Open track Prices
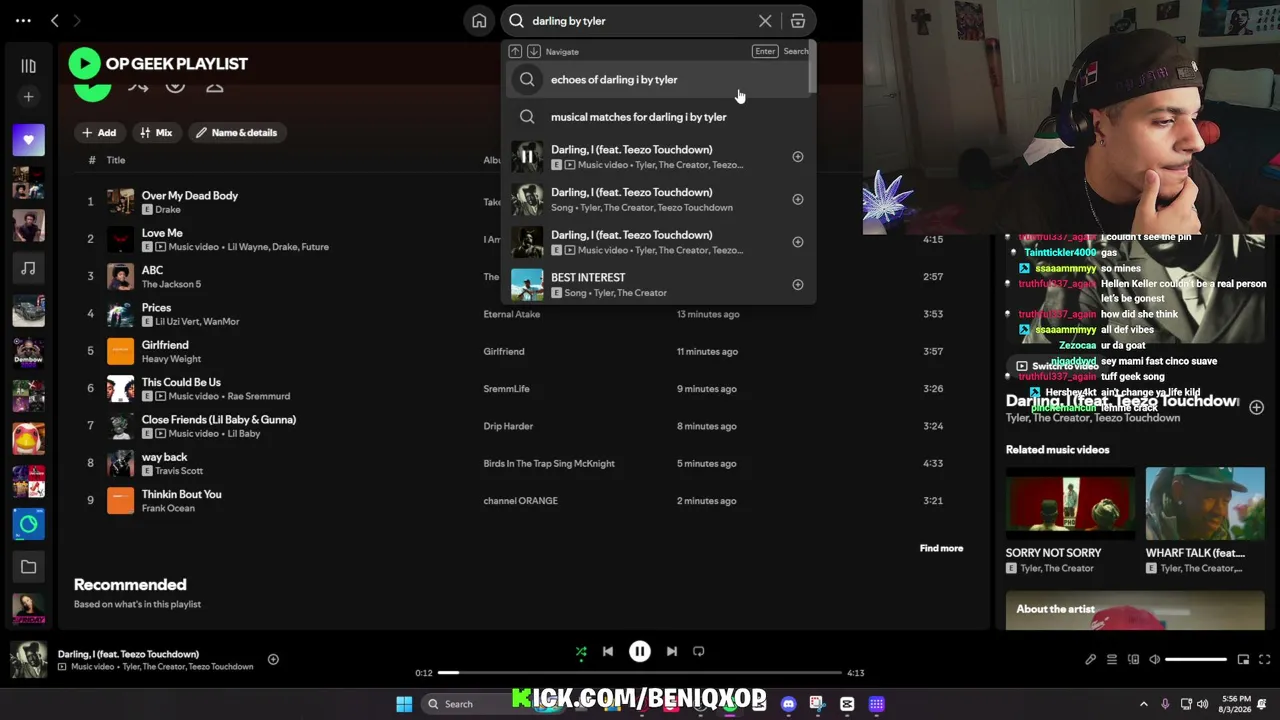 [x=156, y=308]
